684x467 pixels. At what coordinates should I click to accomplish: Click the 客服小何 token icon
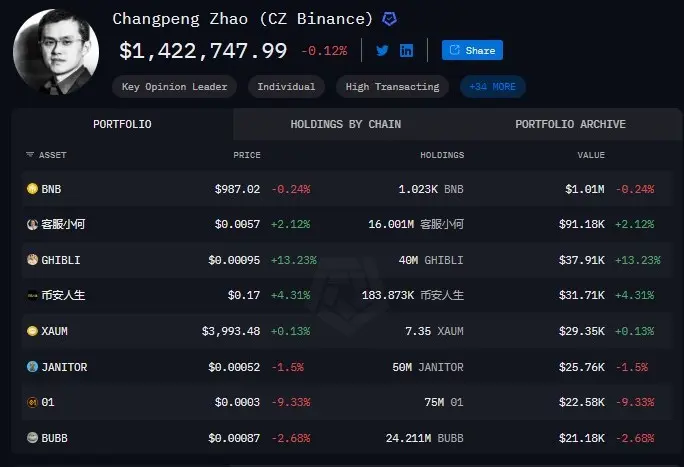point(32,224)
